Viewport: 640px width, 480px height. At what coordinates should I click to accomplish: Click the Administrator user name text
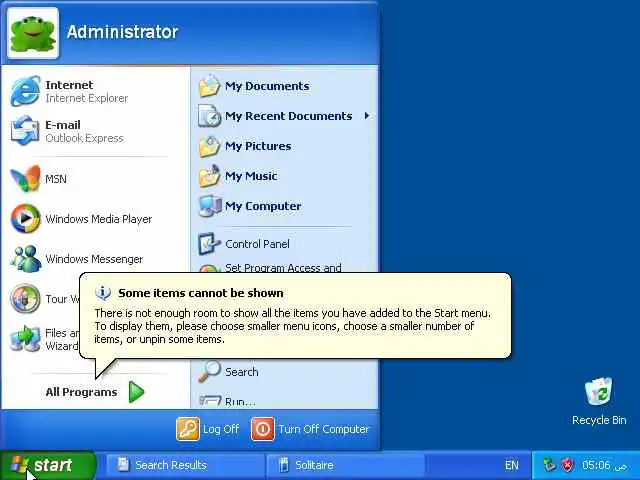[x=122, y=32]
